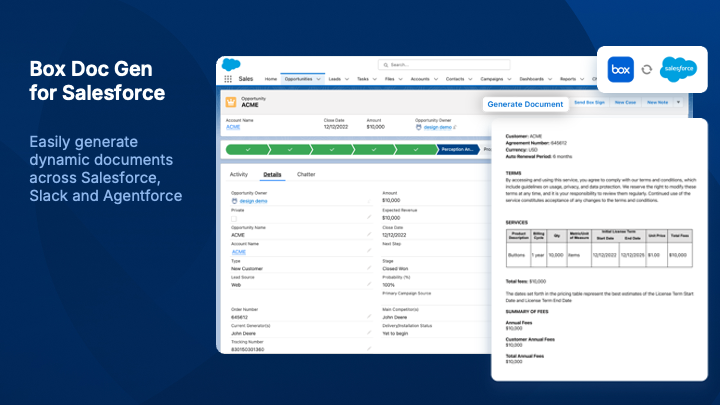Click the large Salesforce cloud badge
This screenshot has height=405, width=720.
point(679,69)
